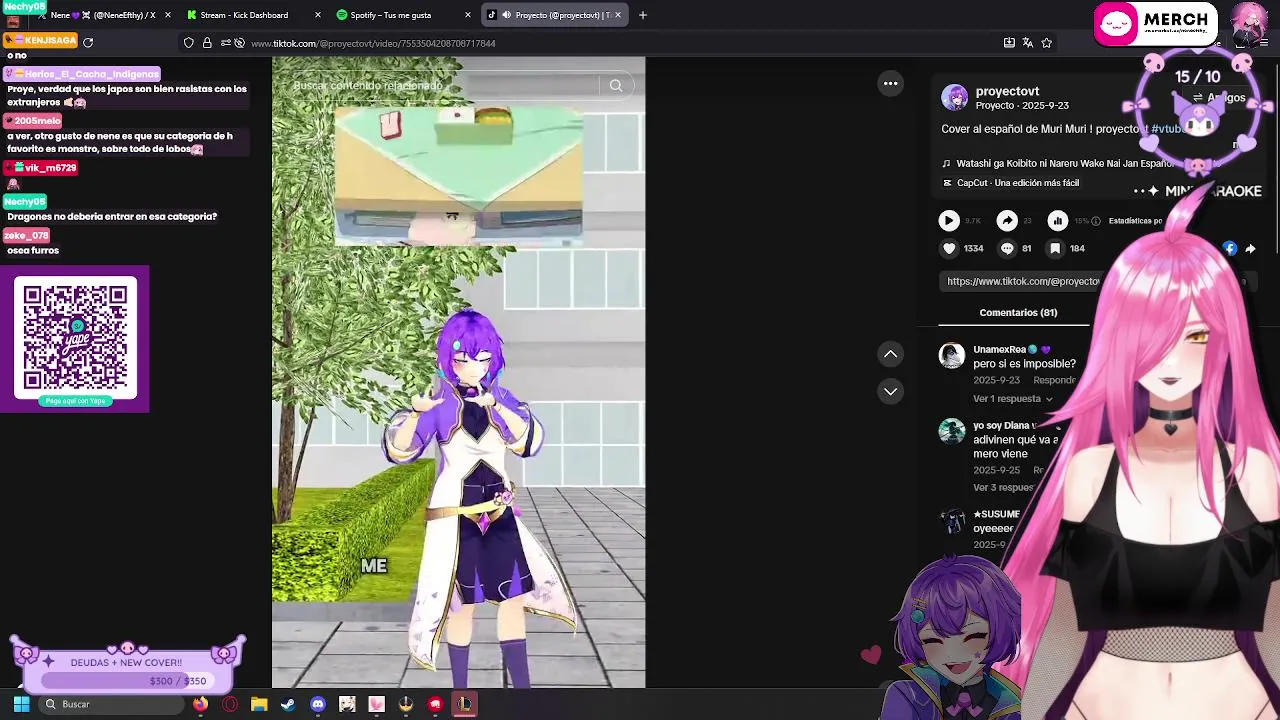Like the video with the heart icon
The height and width of the screenshot is (720, 1280).
(x=949, y=248)
